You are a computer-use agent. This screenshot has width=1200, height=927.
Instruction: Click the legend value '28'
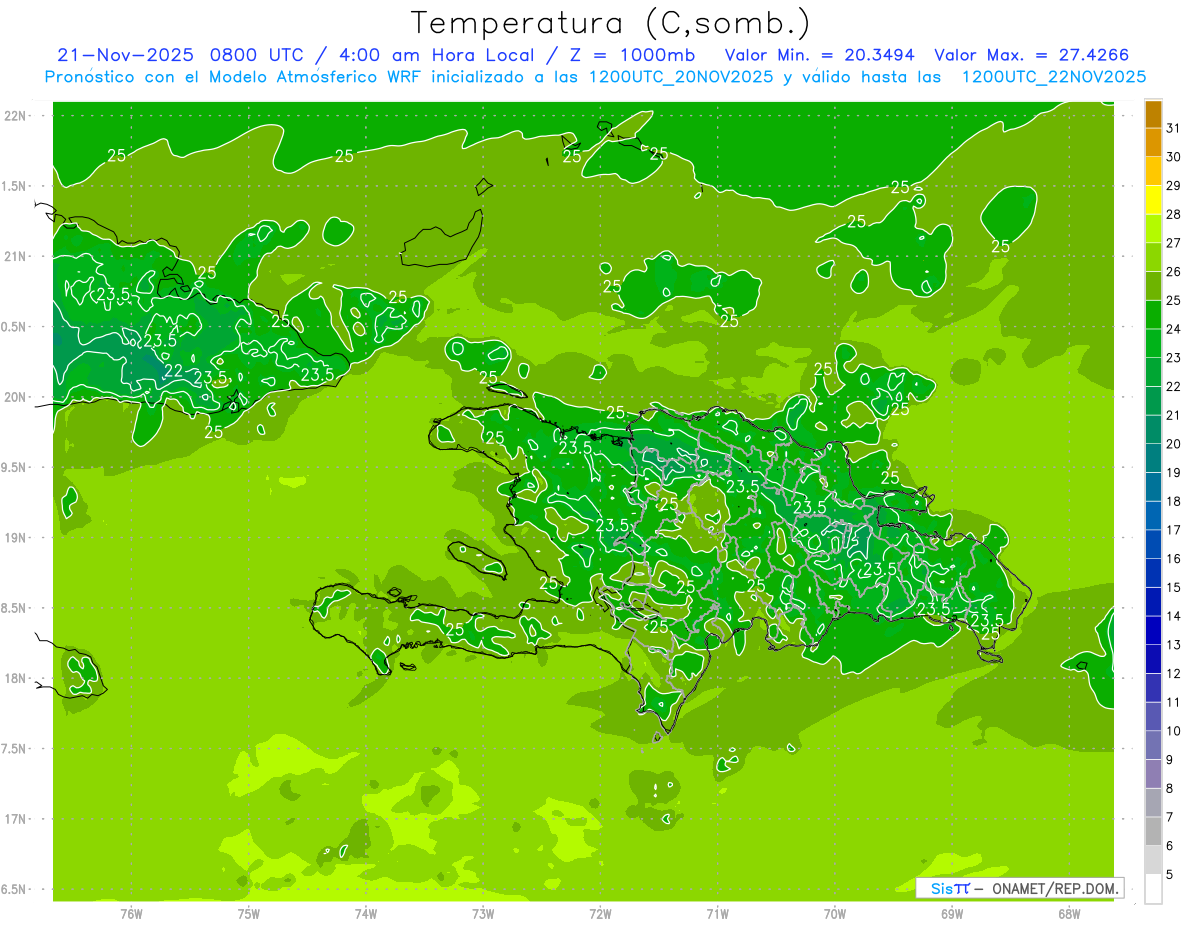1174,214
